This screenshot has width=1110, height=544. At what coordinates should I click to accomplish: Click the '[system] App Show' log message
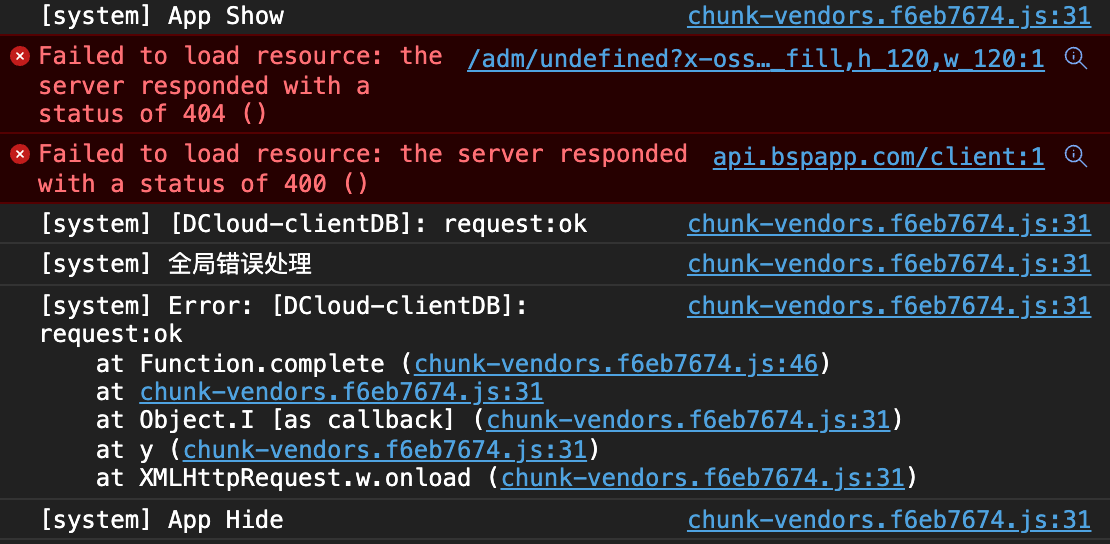(x=162, y=16)
